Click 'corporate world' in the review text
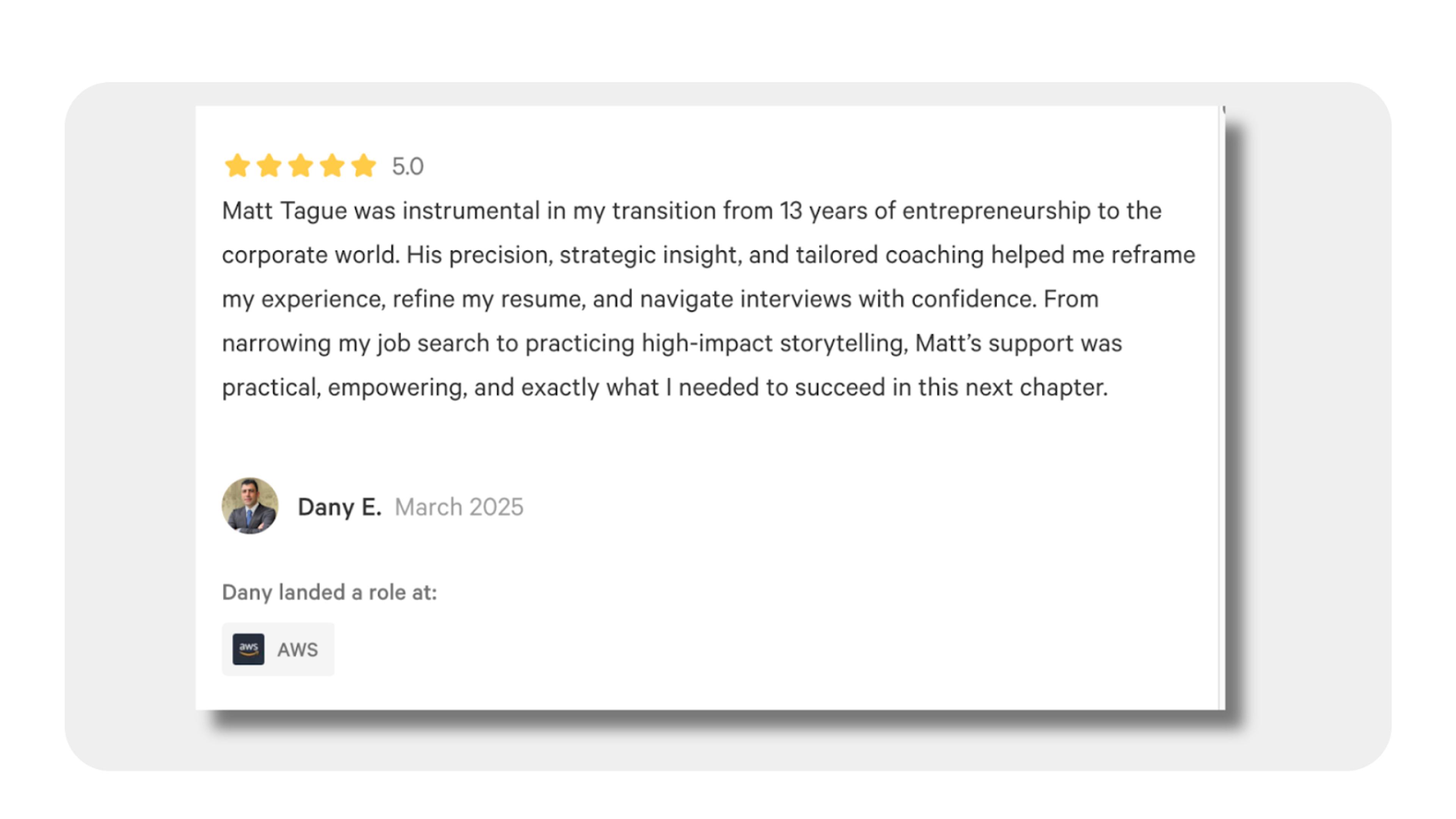Image resolution: width=1456 pixels, height=819 pixels. pyautogui.click(x=311, y=255)
